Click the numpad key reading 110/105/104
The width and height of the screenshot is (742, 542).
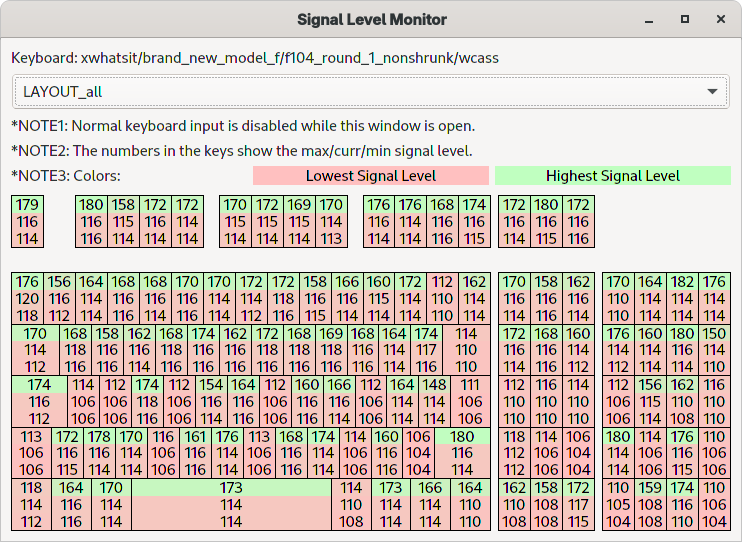[618, 505]
